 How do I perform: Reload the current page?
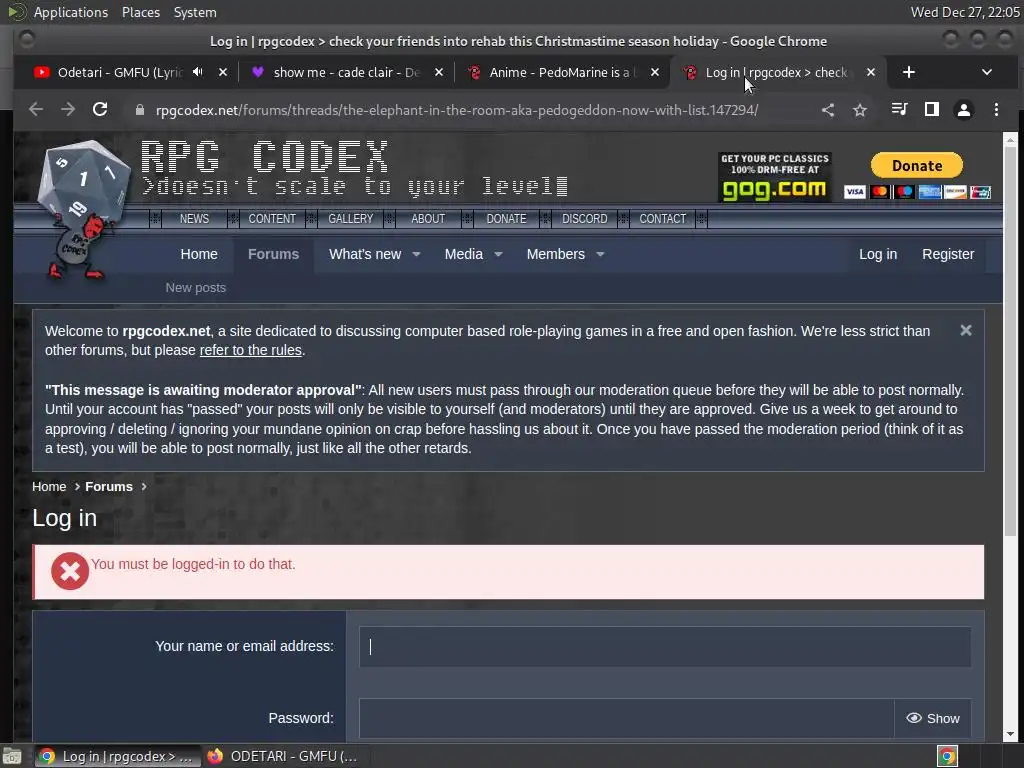(x=100, y=110)
